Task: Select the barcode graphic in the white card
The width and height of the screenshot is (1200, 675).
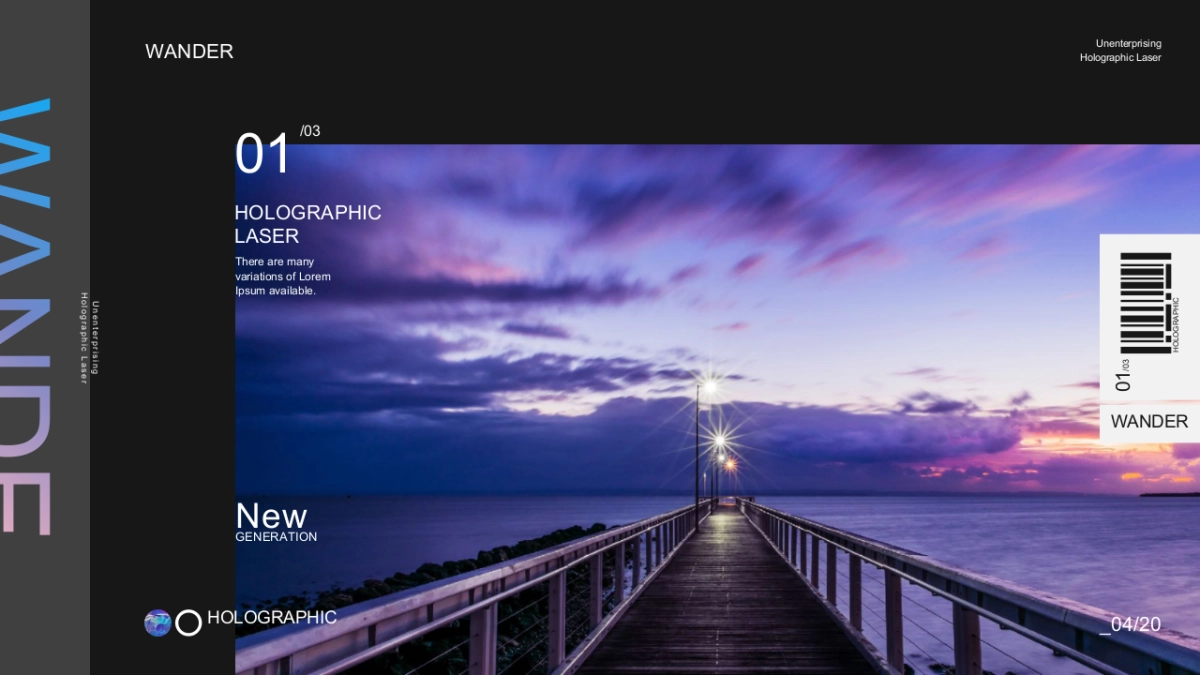Action: point(1145,302)
